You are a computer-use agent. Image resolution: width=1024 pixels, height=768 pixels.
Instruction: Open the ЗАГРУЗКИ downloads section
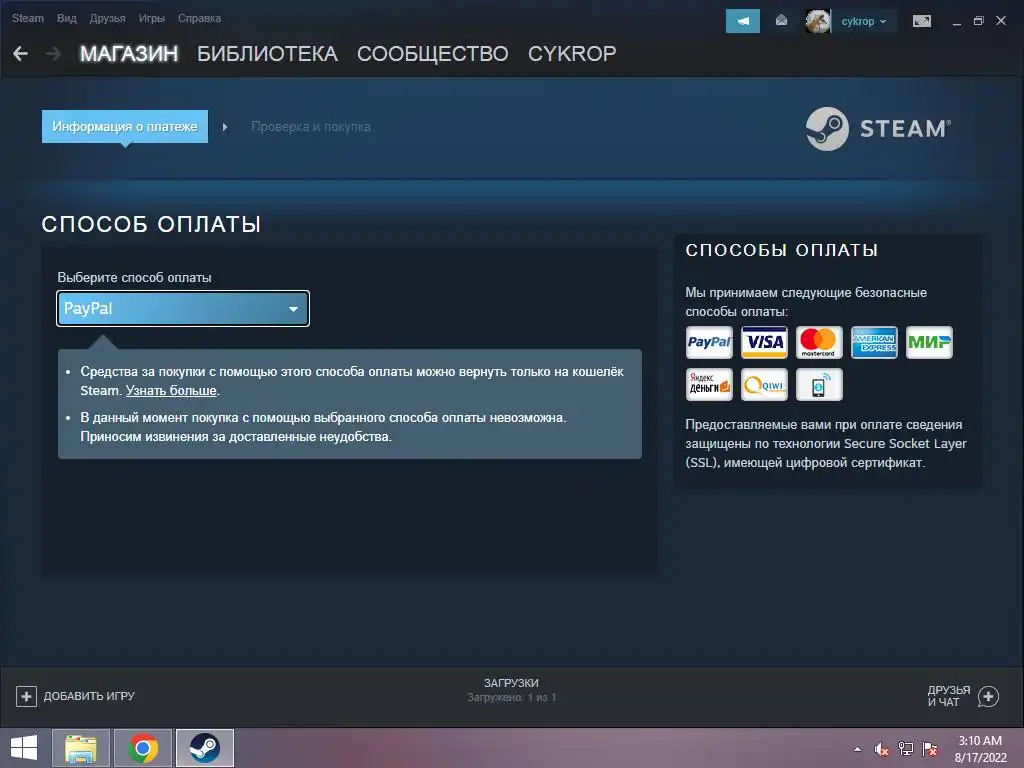tap(511, 683)
